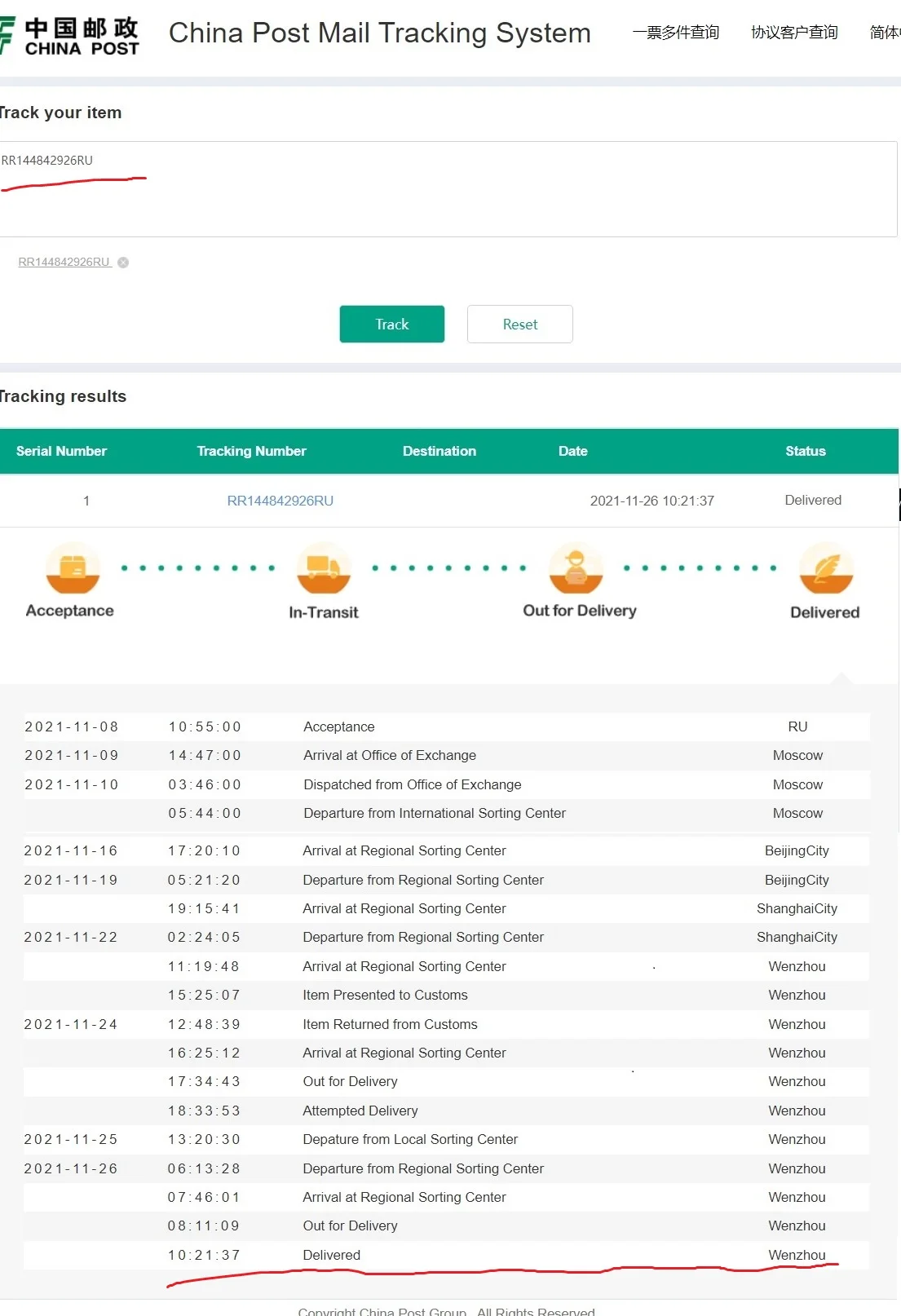Select Dispatched from Office of Exchange event
The height and width of the screenshot is (1316, 901).
tap(447, 784)
